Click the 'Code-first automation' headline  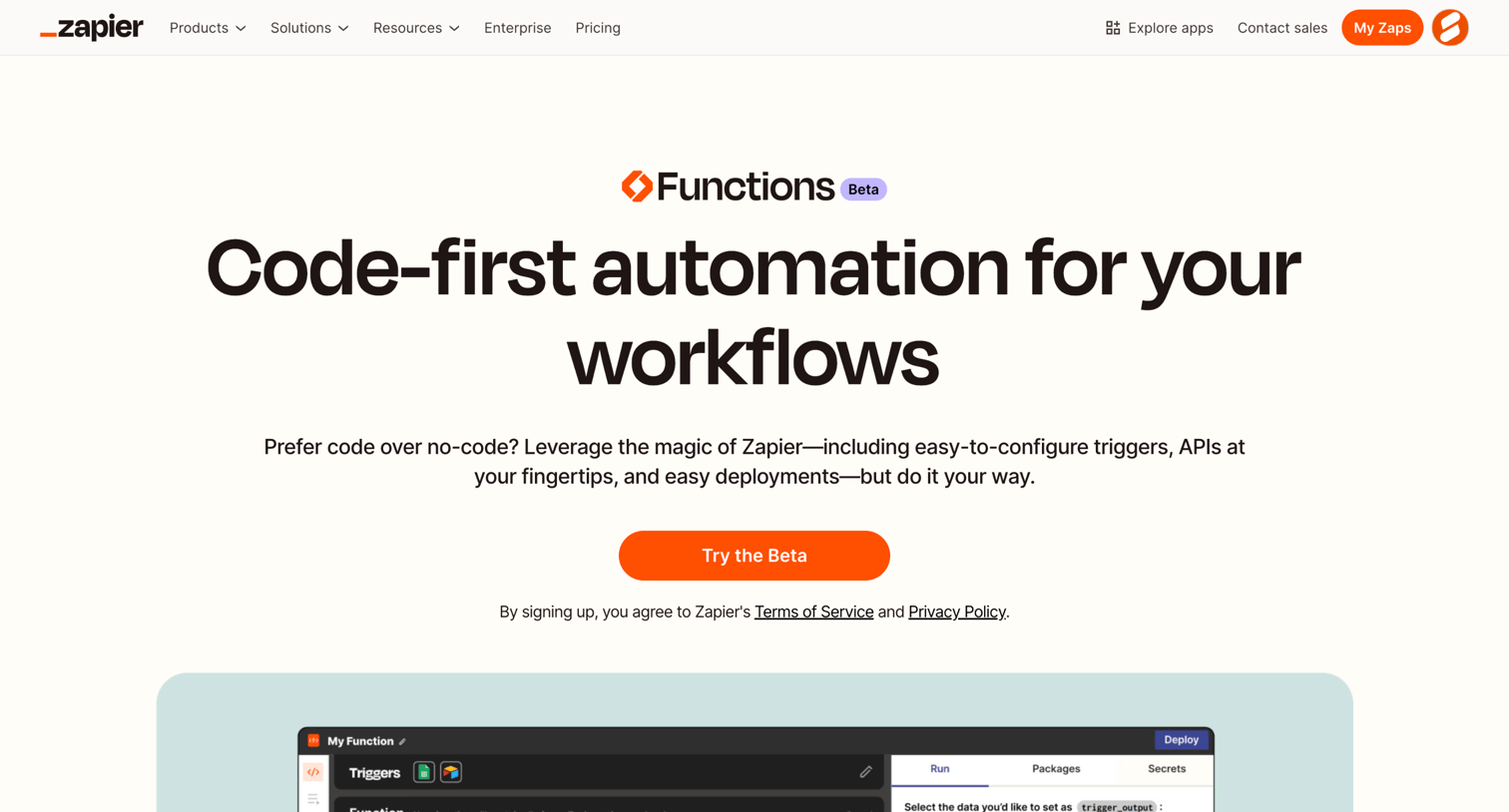pos(754,312)
